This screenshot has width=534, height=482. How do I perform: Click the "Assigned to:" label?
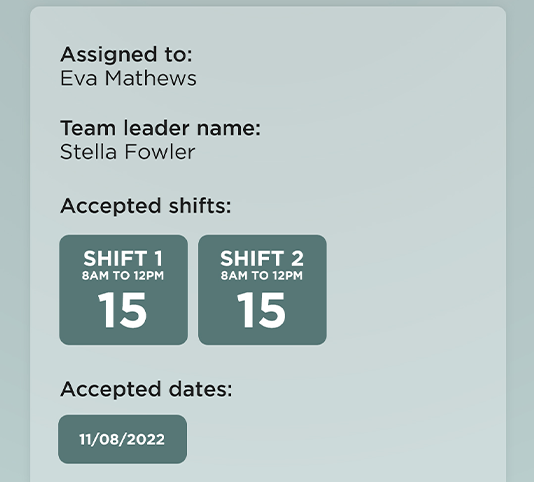(x=126, y=55)
